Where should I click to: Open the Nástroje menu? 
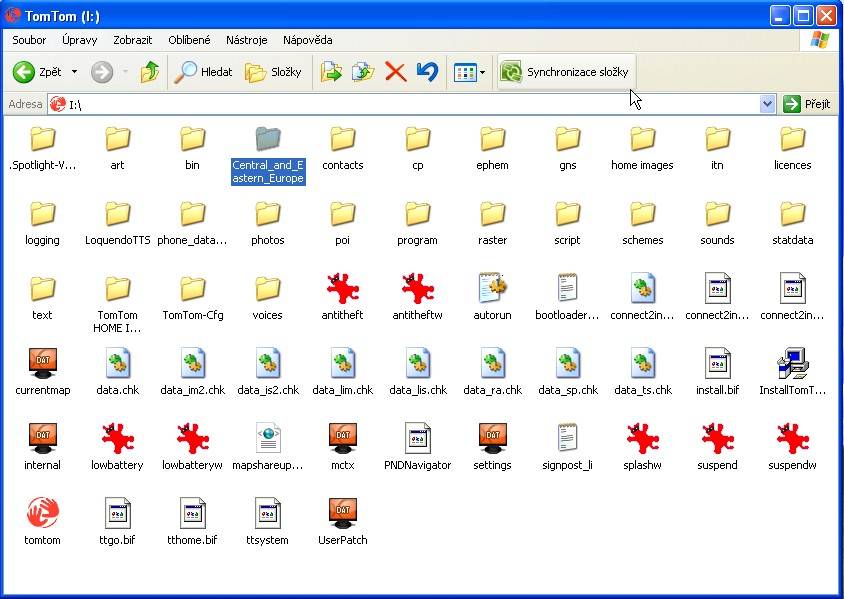coord(247,40)
